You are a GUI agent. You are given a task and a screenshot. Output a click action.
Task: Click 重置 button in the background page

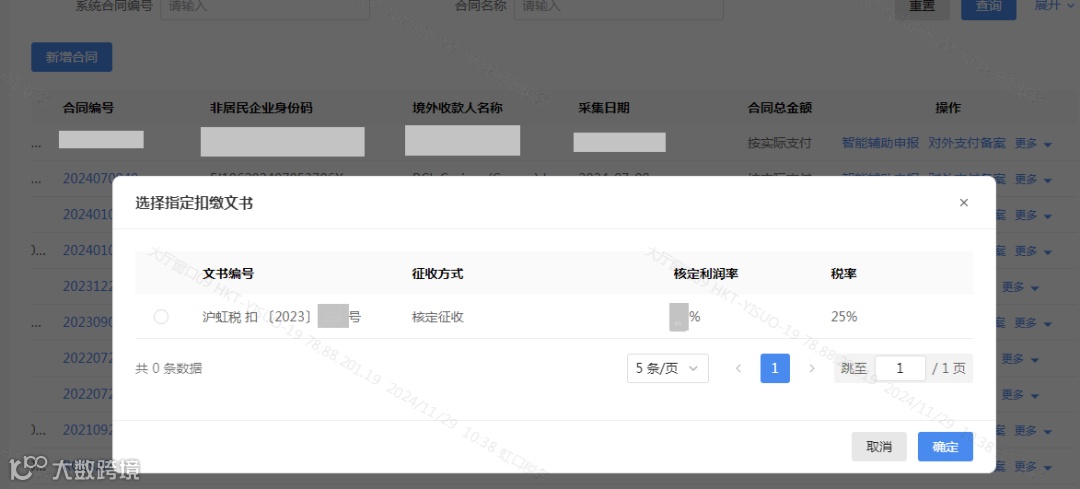[x=922, y=7]
